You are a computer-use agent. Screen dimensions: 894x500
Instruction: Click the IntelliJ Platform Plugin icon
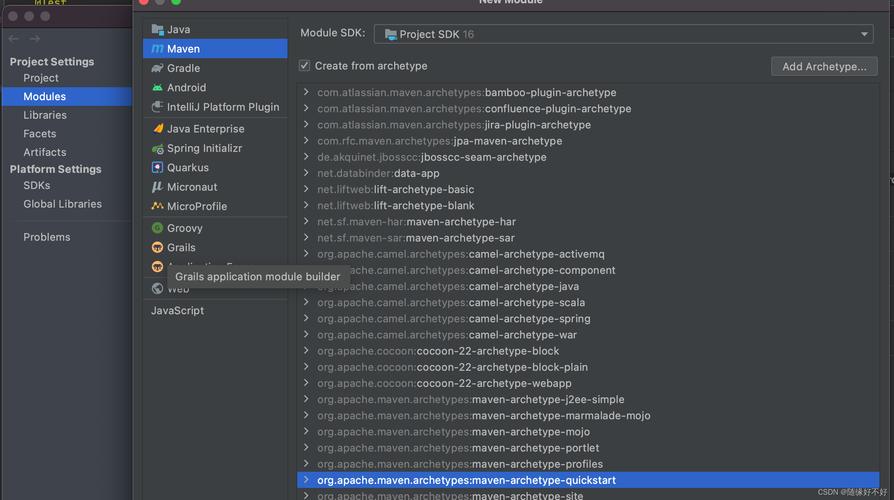157,107
